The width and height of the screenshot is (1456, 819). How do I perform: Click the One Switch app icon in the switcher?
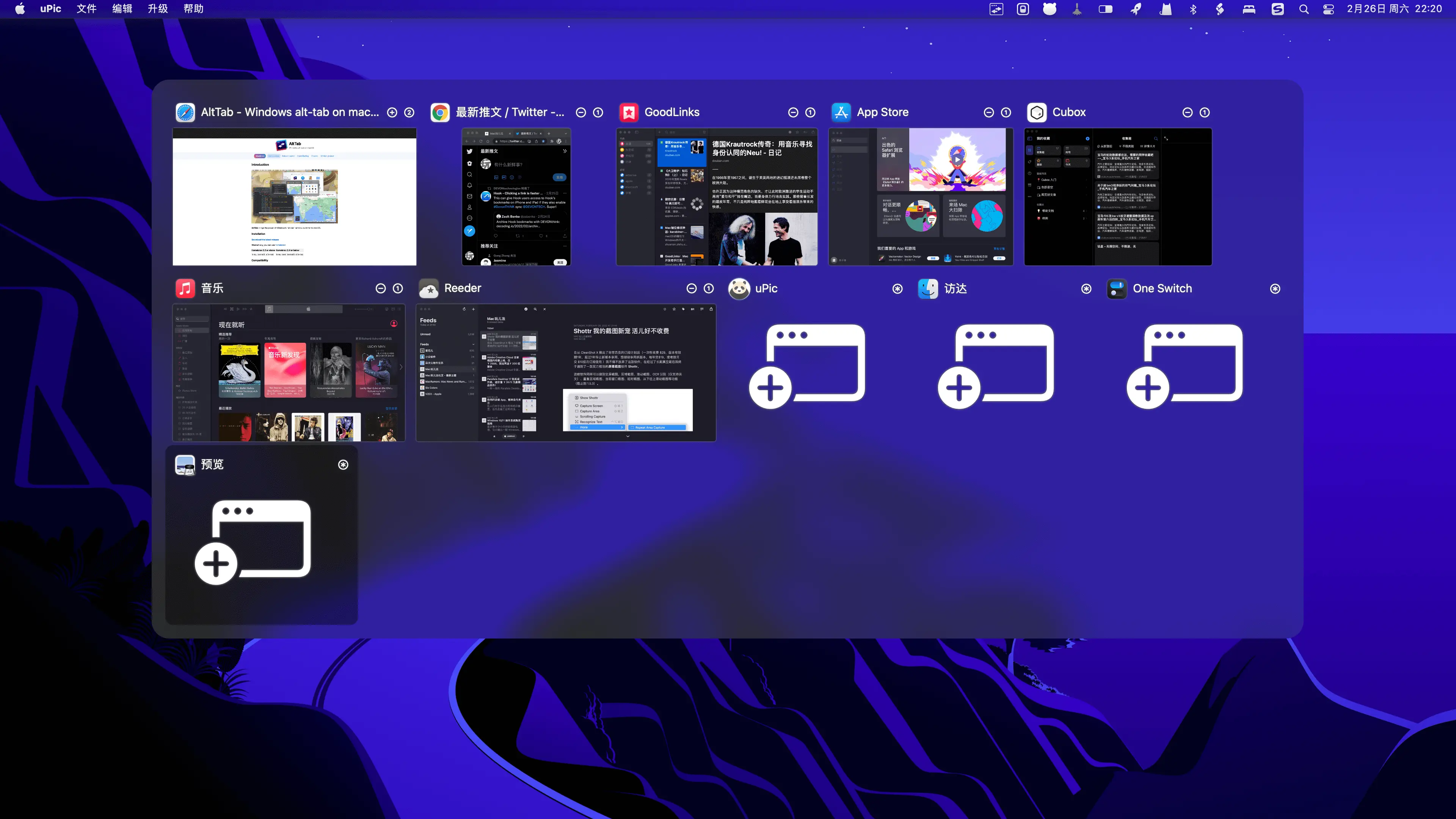[x=1116, y=288]
